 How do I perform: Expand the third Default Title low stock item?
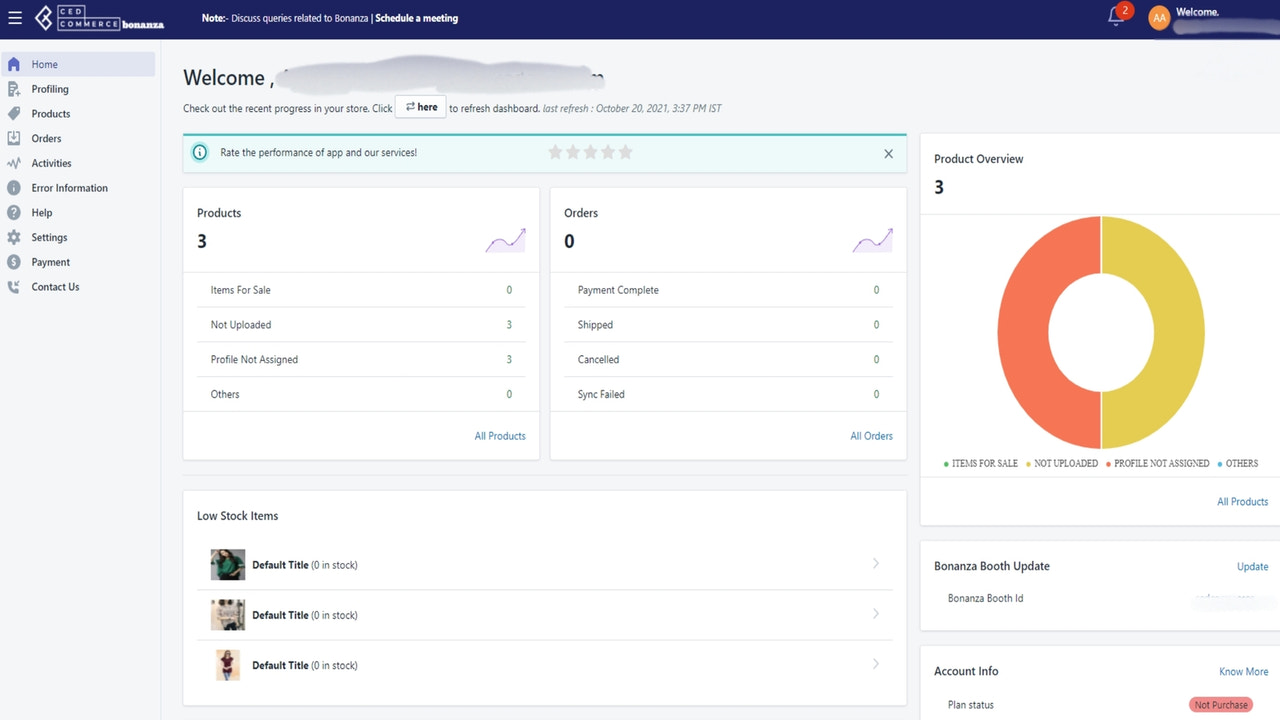[x=876, y=664]
